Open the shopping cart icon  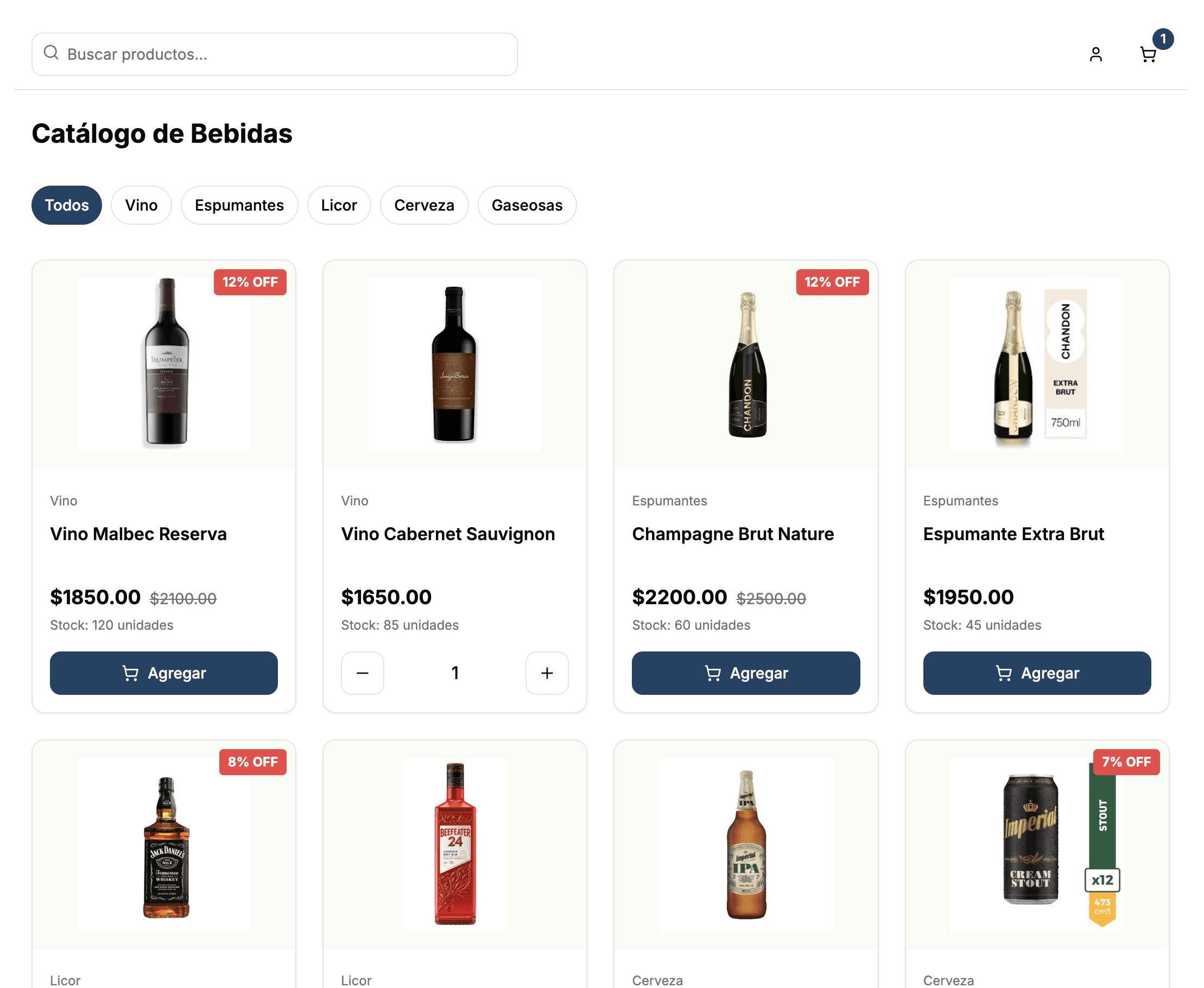[1148, 55]
